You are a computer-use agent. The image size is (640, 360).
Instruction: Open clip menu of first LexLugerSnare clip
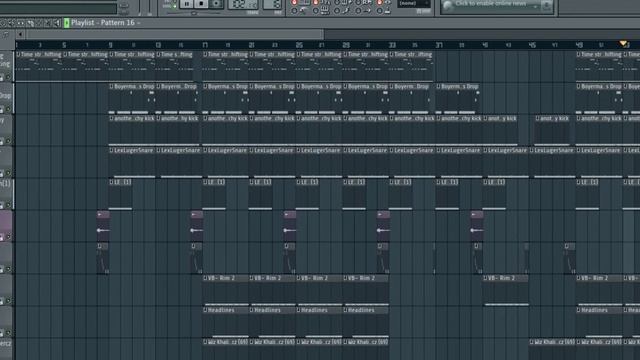(111, 151)
